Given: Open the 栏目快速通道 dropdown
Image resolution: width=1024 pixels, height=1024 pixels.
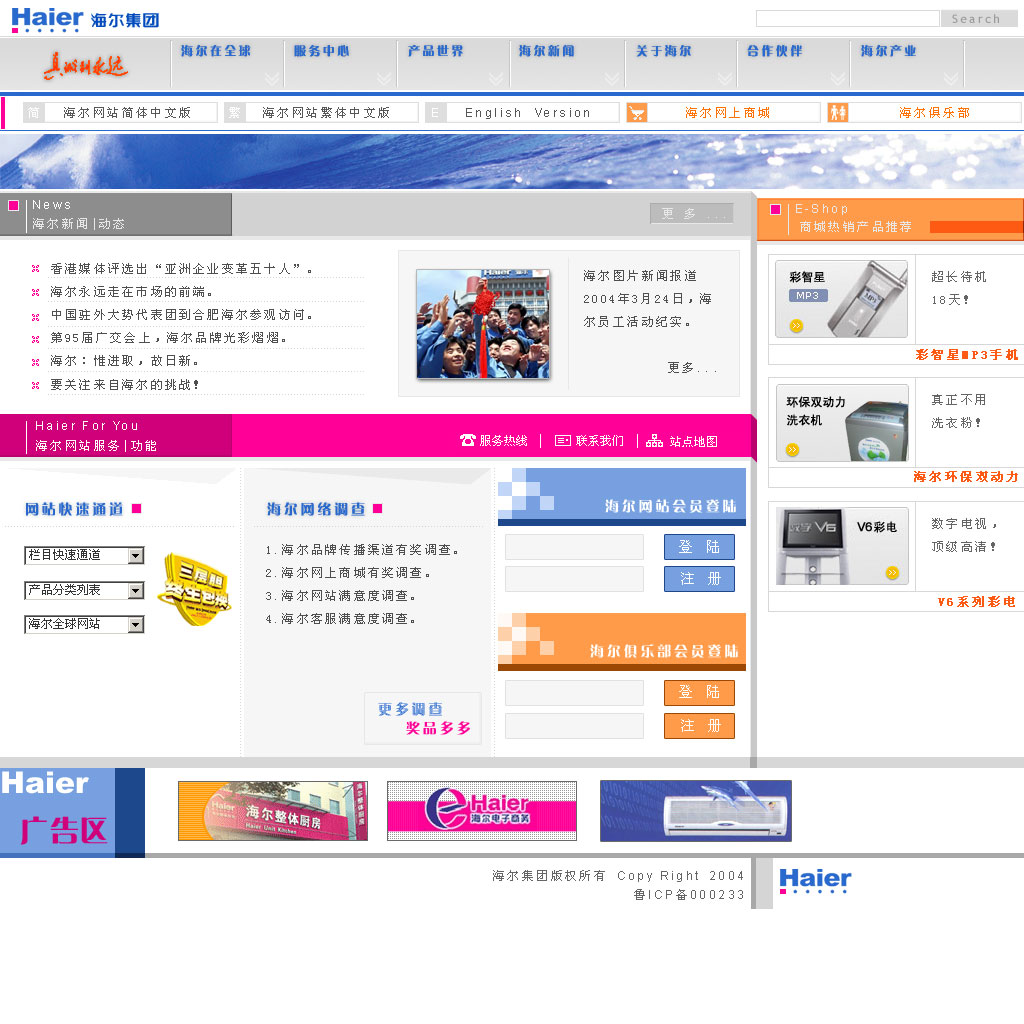Looking at the screenshot, I should (x=84, y=555).
